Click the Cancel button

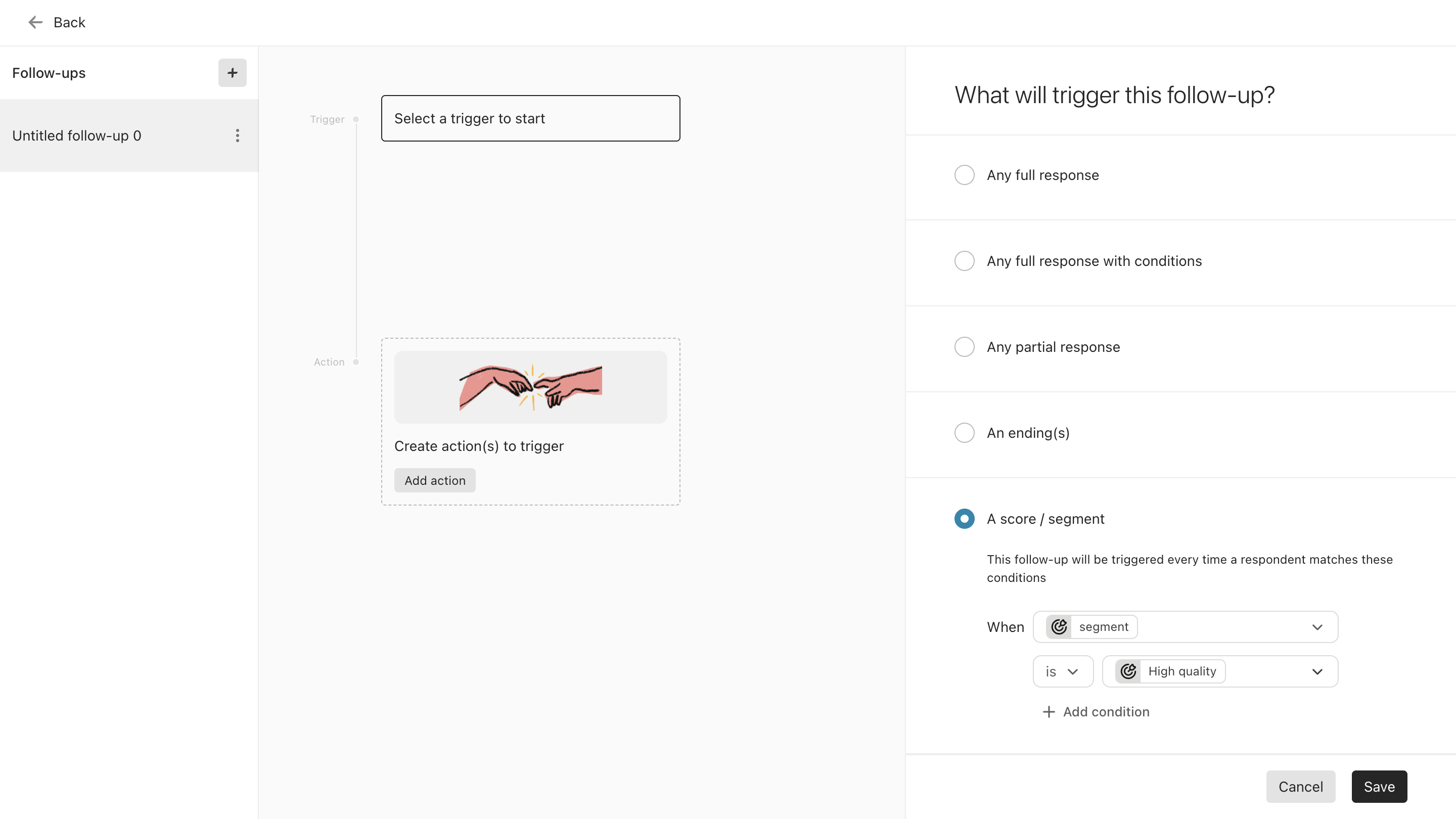pos(1300,787)
